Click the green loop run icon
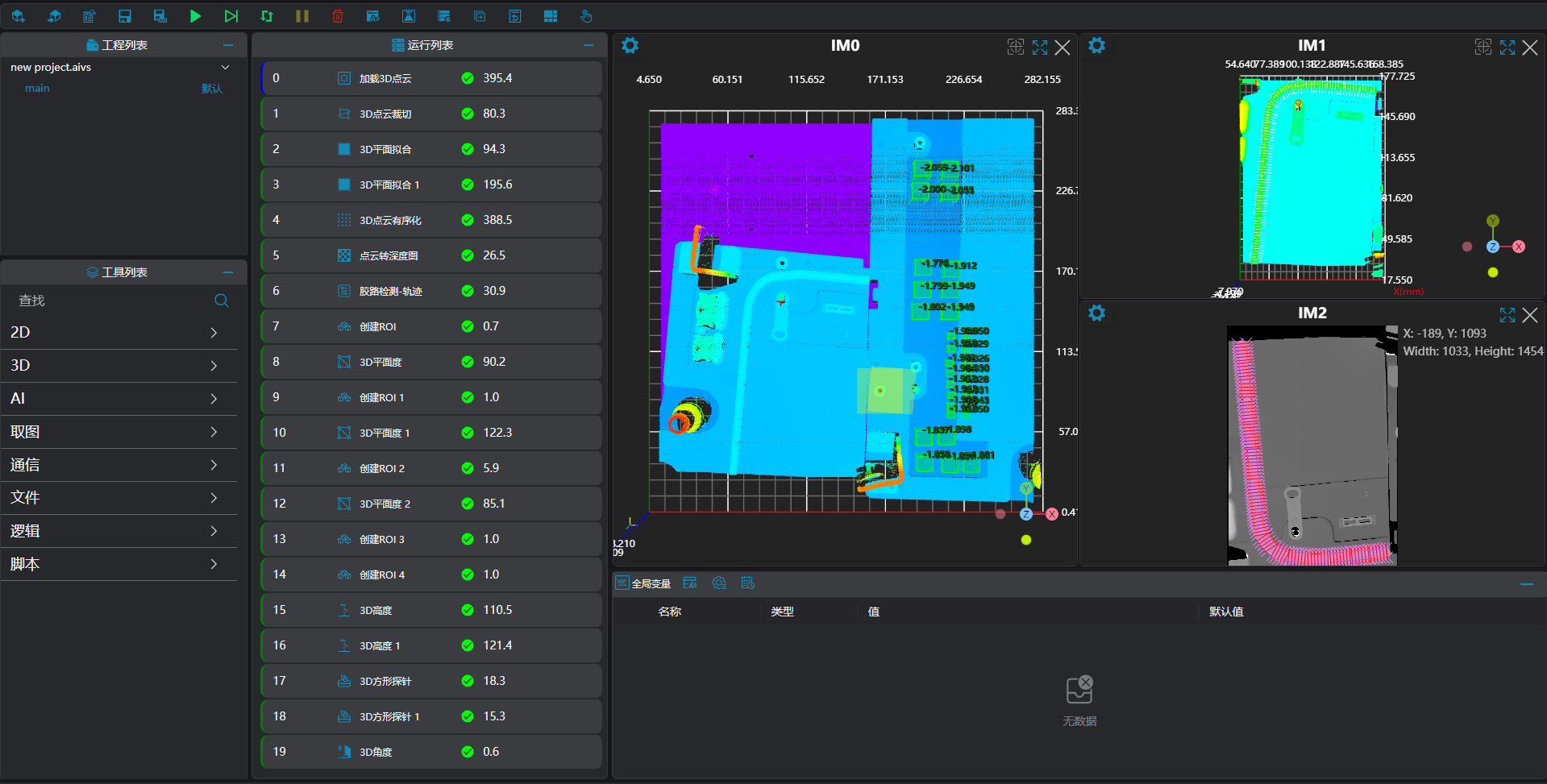This screenshot has width=1547, height=784. pos(267,16)
